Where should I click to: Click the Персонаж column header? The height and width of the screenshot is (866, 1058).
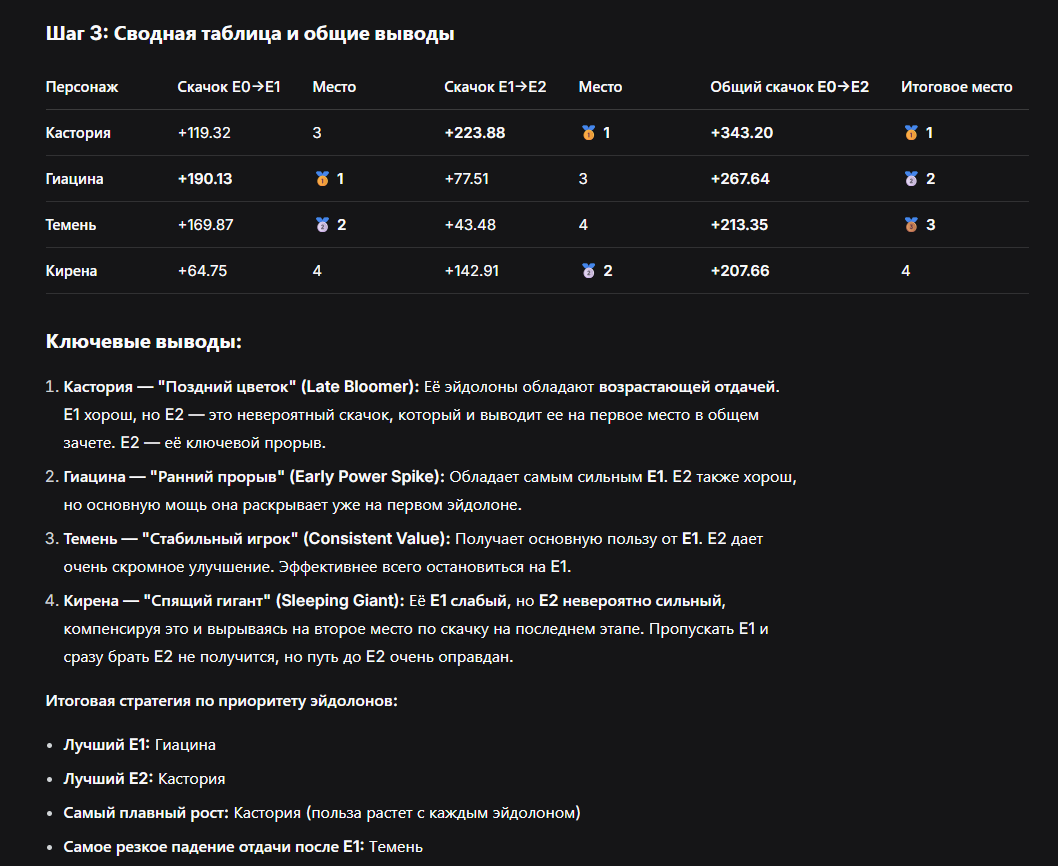coord(82,87)
